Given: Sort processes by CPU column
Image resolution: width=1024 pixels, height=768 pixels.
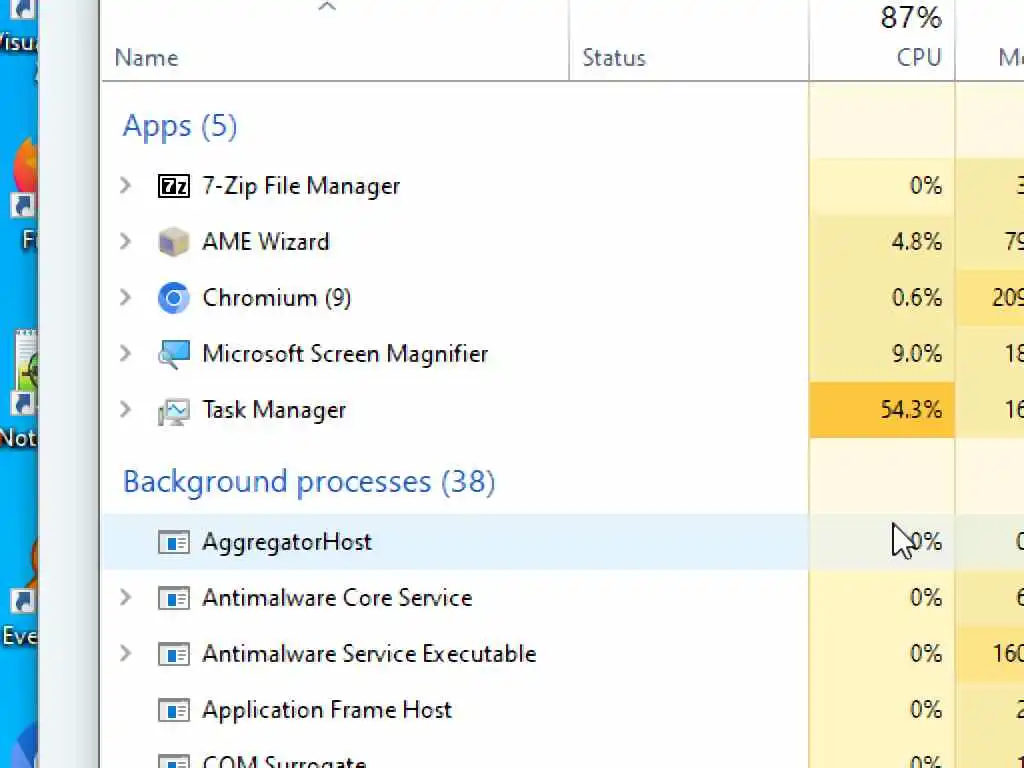Looking at the screenshot, I should (918, 58).
